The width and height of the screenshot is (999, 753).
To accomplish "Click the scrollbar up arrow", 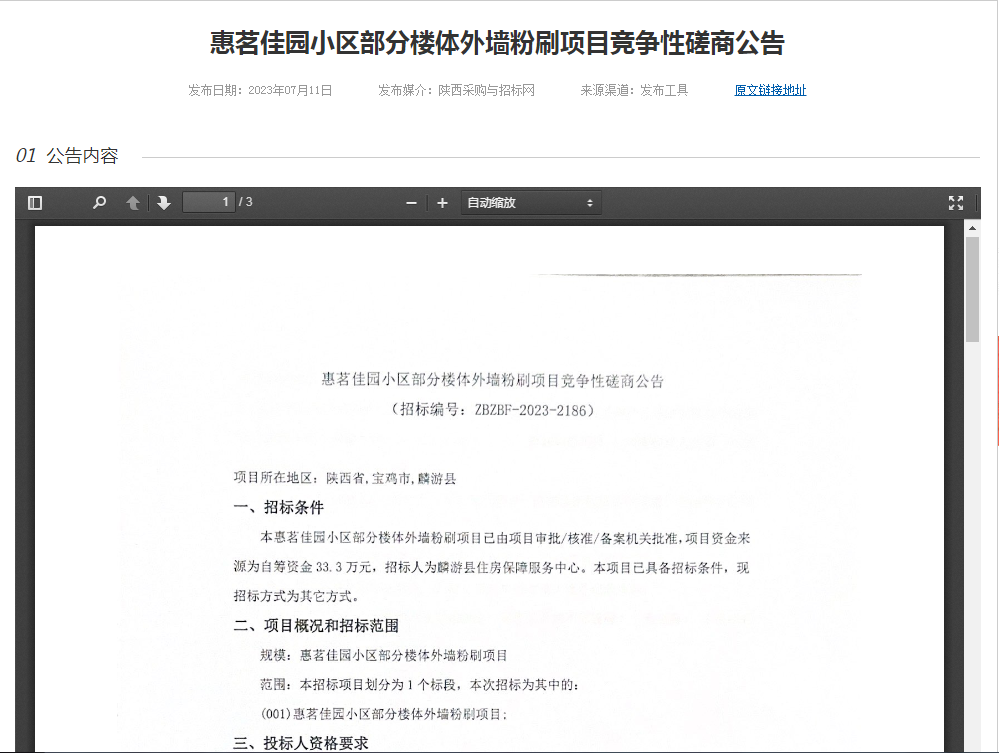I will pyautogui.click(x=972, y=227).
